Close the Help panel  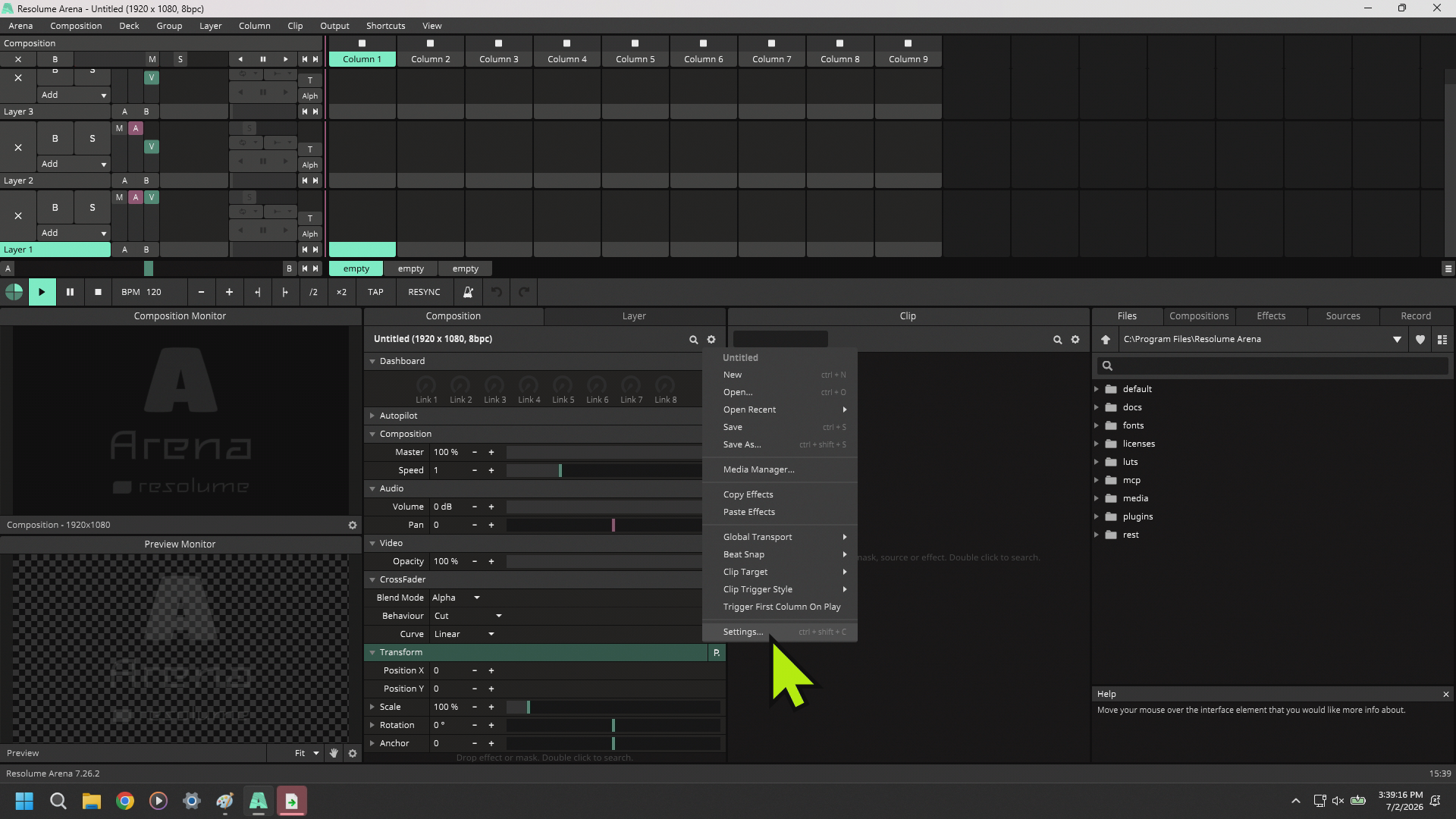(x=1446, y=694)
